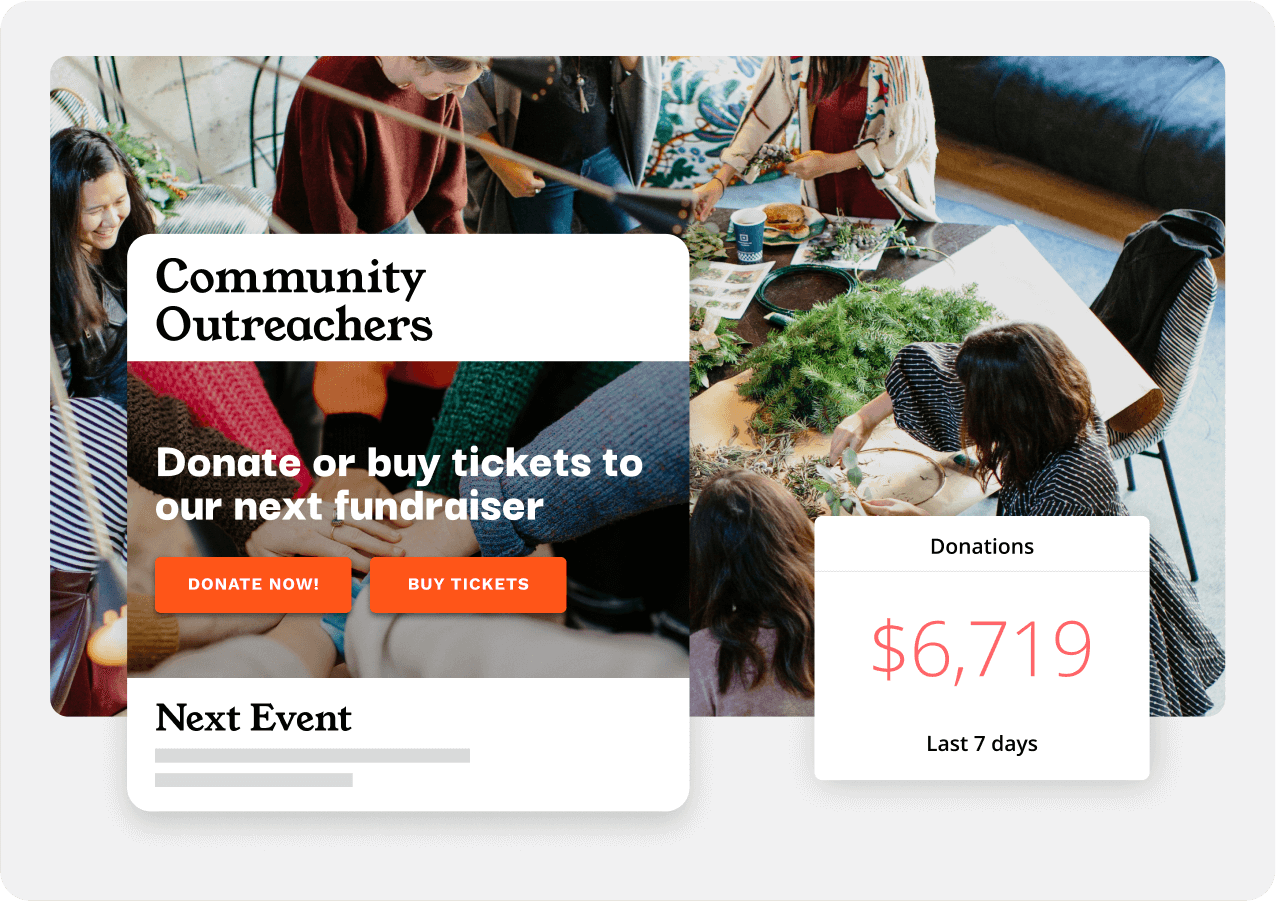Click the blue coffee cup on table
Screen dimensions: 1276x901
748,234
